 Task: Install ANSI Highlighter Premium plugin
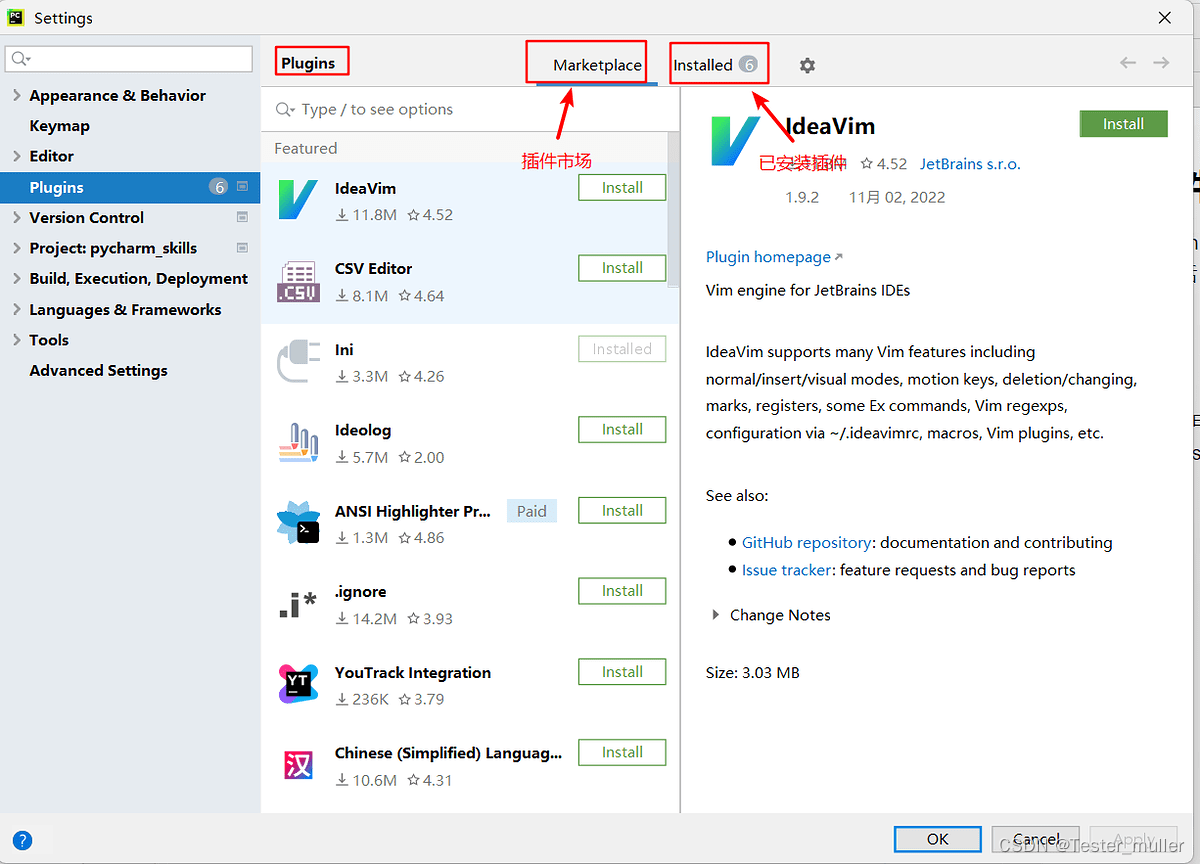pos(622,510)
